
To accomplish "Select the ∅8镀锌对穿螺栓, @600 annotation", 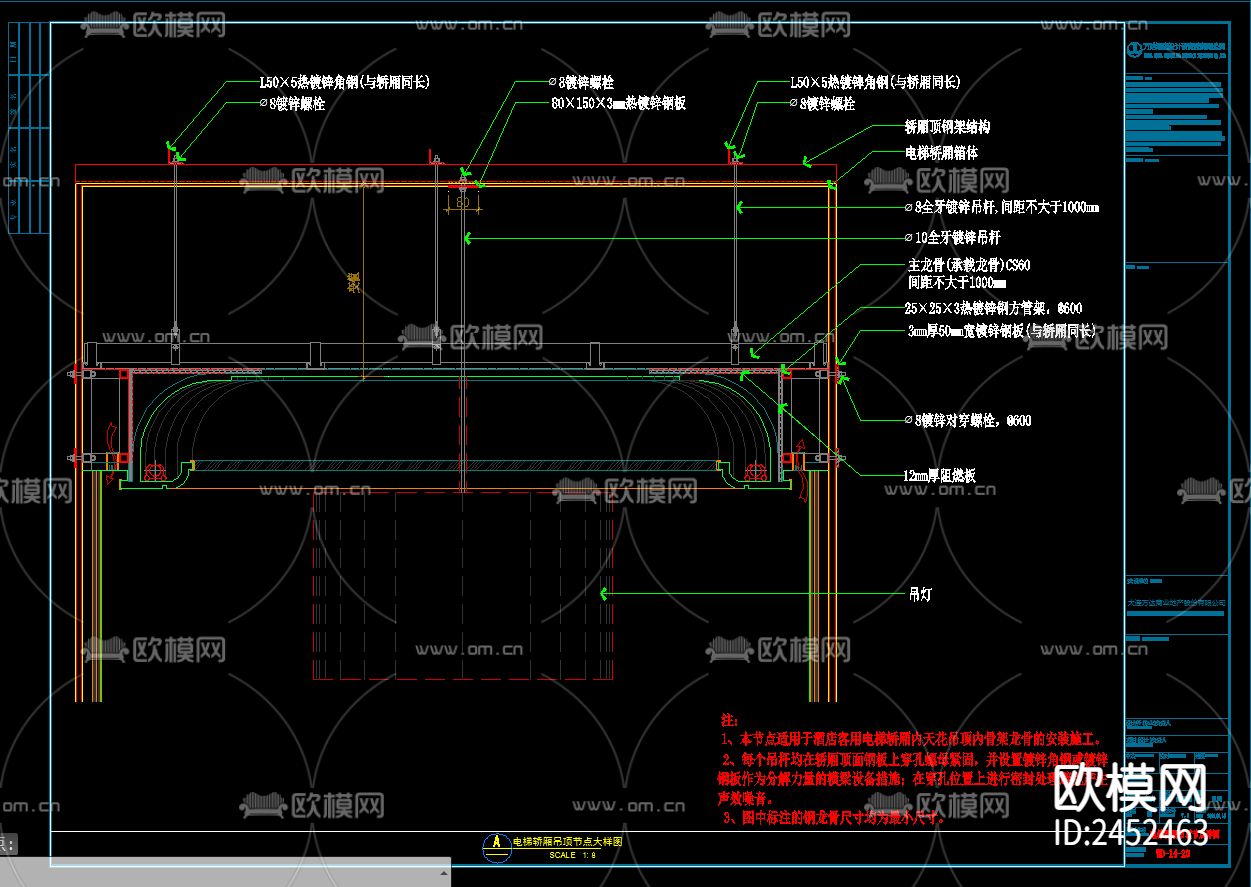I will (x=967, y=421).
